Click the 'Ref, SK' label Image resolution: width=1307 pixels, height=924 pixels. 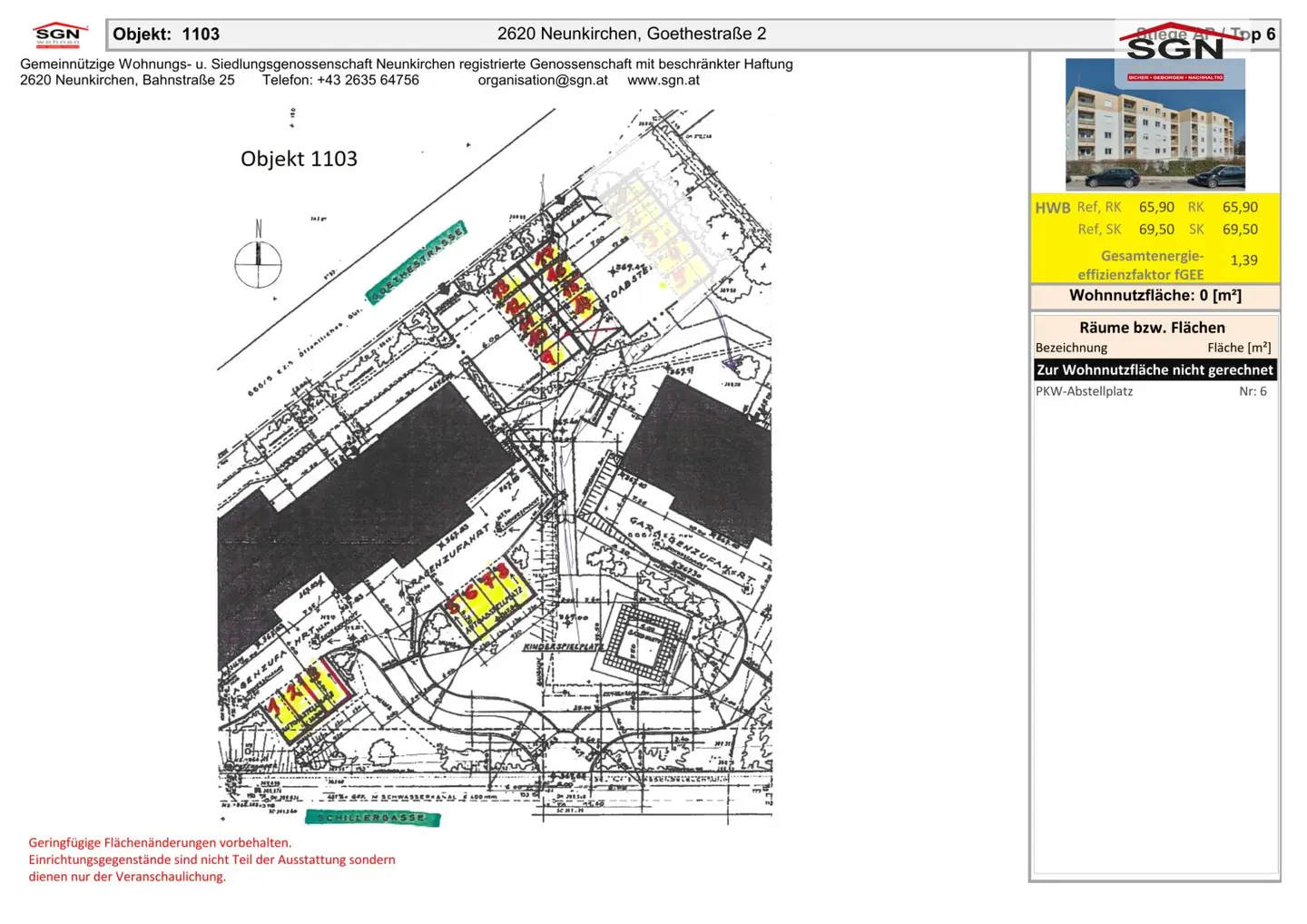[1099, 230]
